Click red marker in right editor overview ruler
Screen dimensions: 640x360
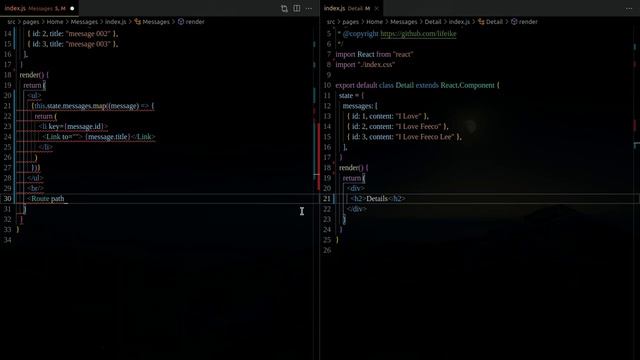click(635, 125)
